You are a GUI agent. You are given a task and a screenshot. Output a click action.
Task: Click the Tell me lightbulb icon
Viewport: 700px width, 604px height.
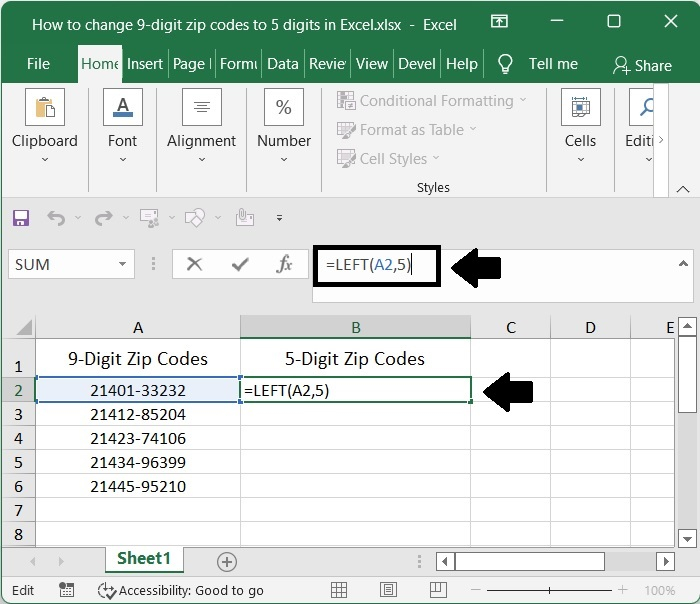pyautogui.click(x=506, y=64)
